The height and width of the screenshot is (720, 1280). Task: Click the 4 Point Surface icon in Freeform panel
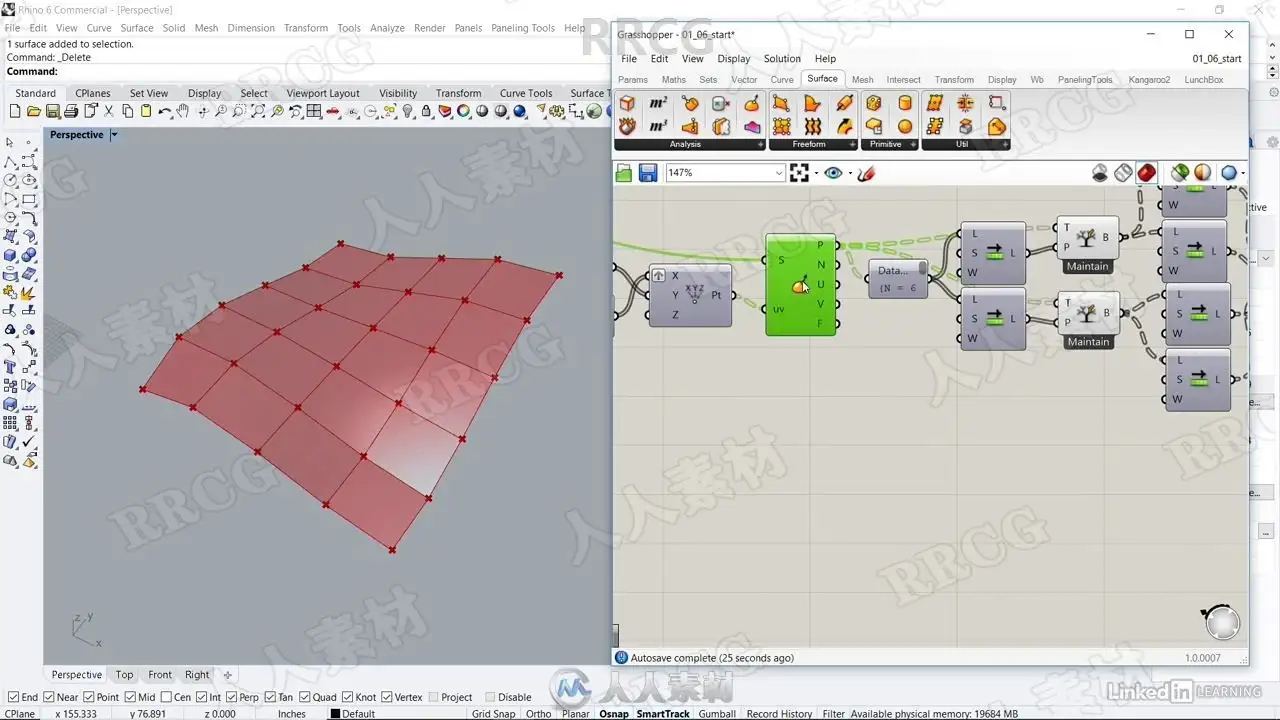click(x=781, y=103)
